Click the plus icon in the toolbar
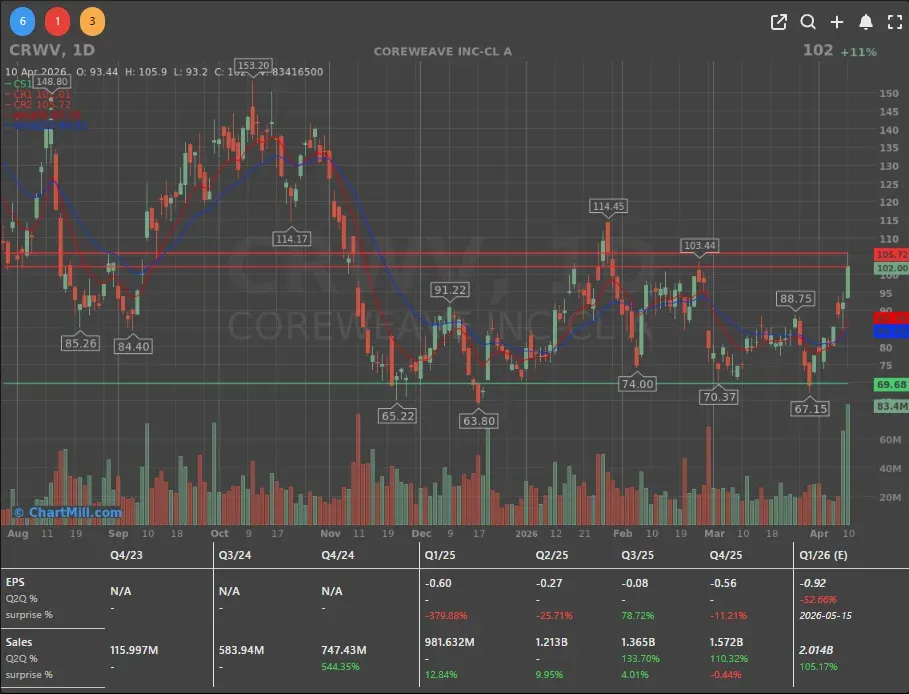This screenshot has height=694, width=909. pyautogui.click(x=837, y=21)
